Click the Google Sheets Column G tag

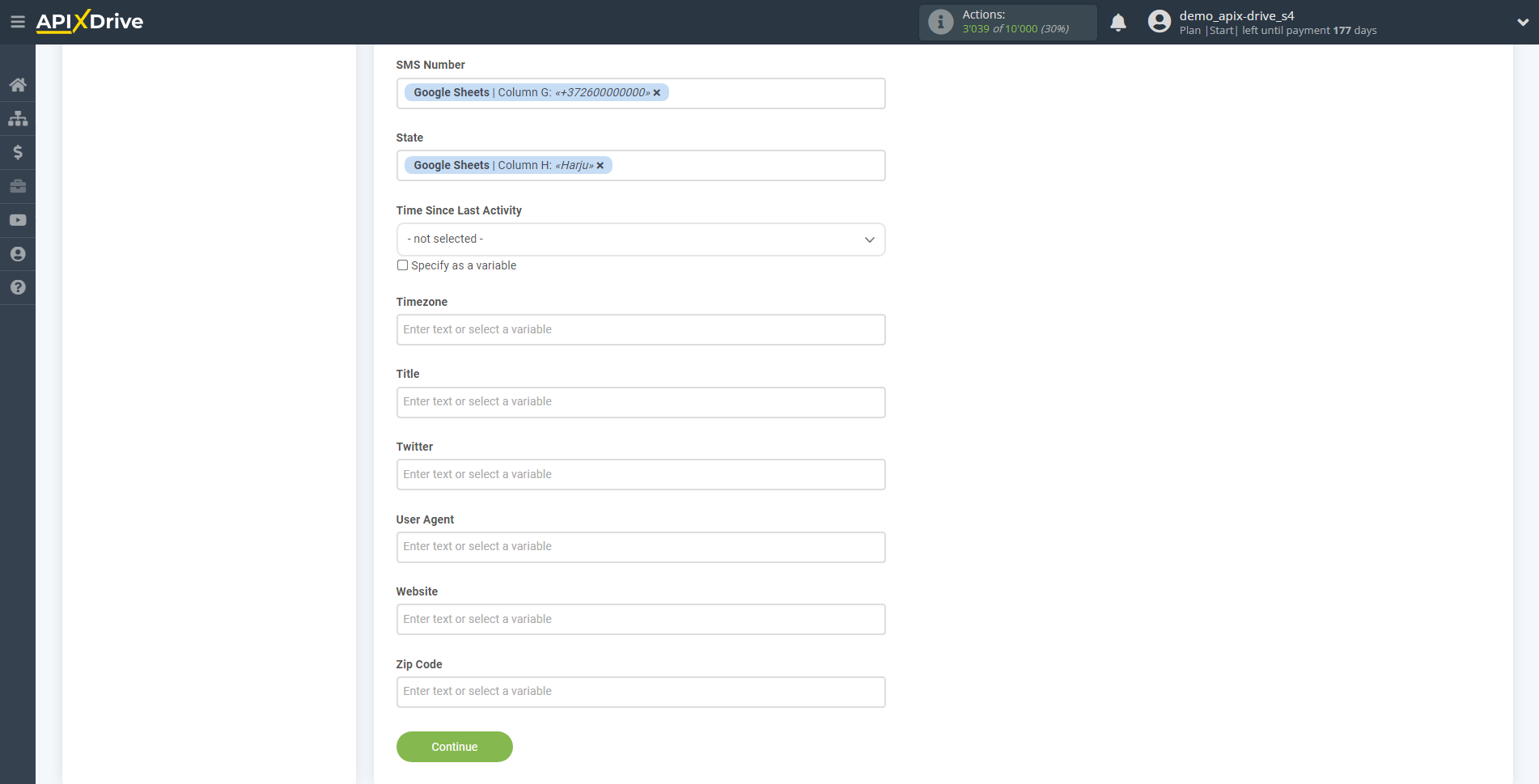536,93
